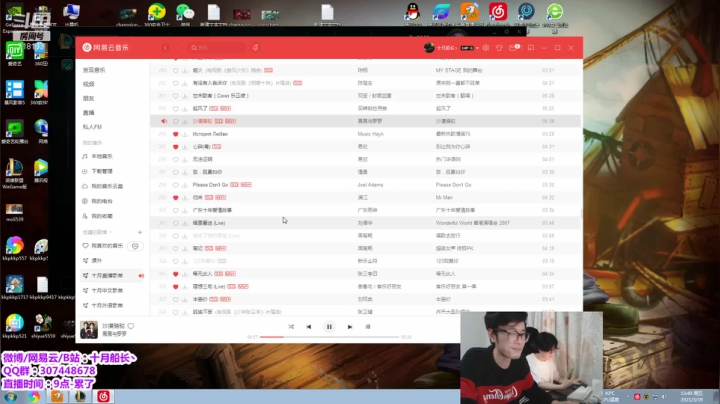Open the messages mail icon in header
720x404 pixels.
click(513, 48)
